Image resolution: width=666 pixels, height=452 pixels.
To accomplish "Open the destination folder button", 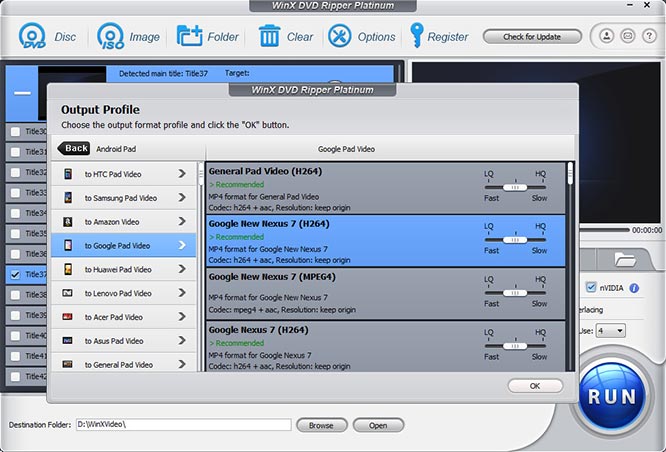I will [x=378, y=425].
